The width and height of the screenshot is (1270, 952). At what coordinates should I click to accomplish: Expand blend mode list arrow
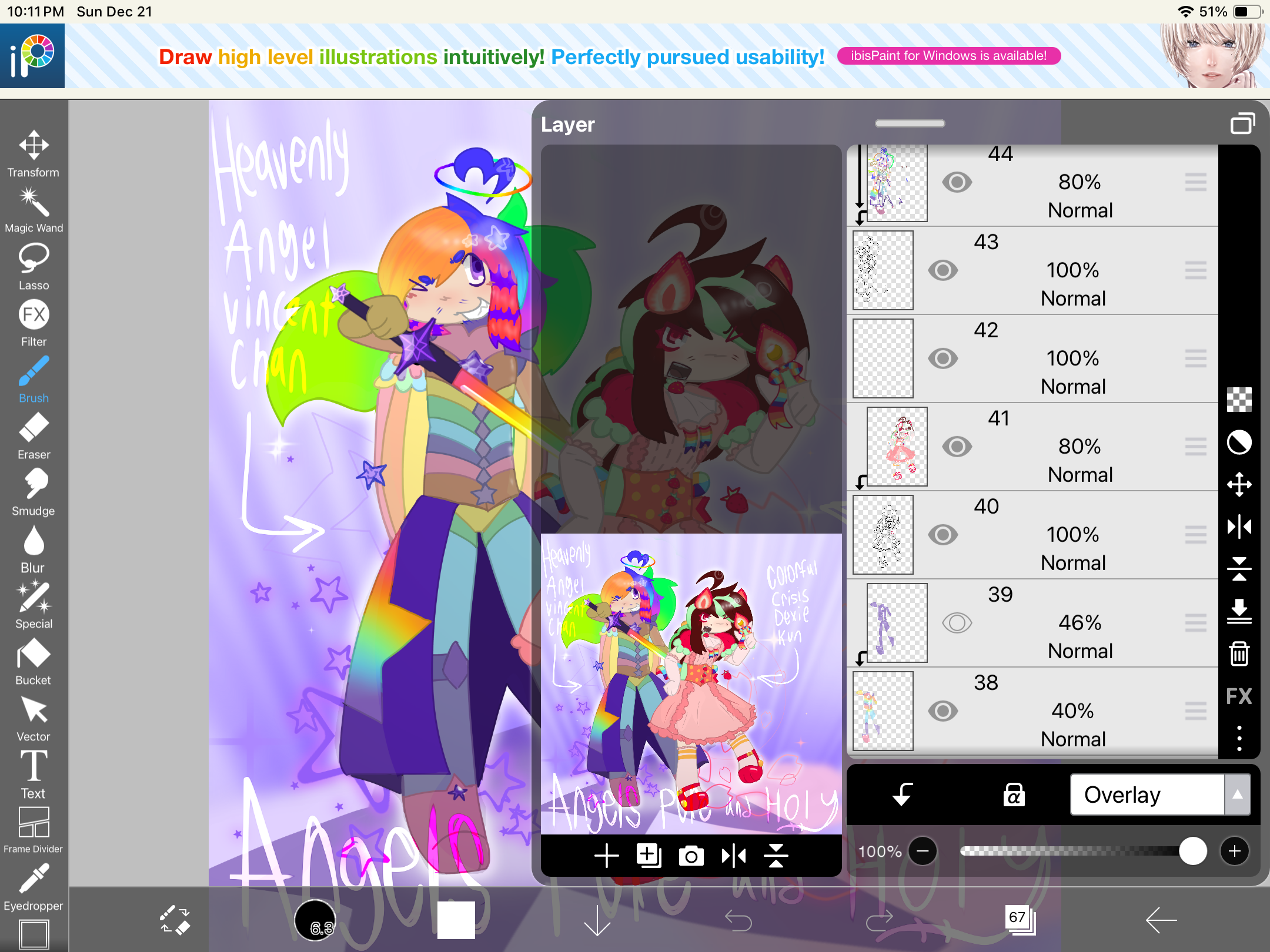1237,795
